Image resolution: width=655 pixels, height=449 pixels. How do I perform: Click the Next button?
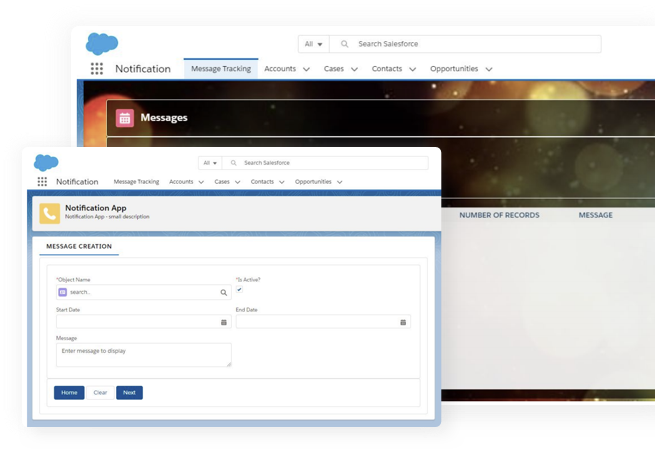coord(129,392)
